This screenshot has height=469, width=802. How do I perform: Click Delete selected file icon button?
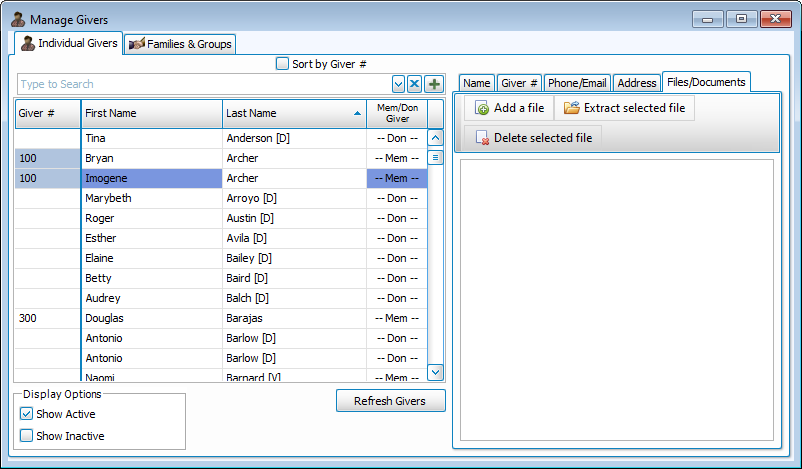482,138
